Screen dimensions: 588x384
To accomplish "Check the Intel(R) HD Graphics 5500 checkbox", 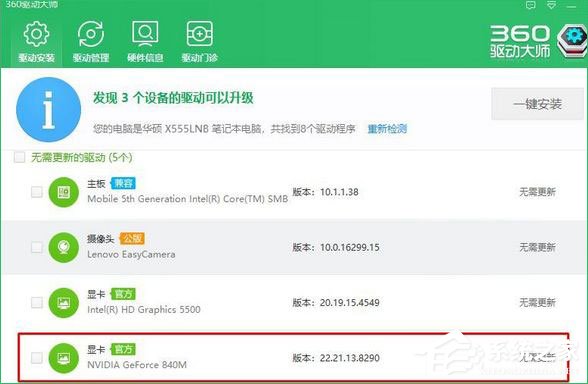I will [x=37, y=302].
